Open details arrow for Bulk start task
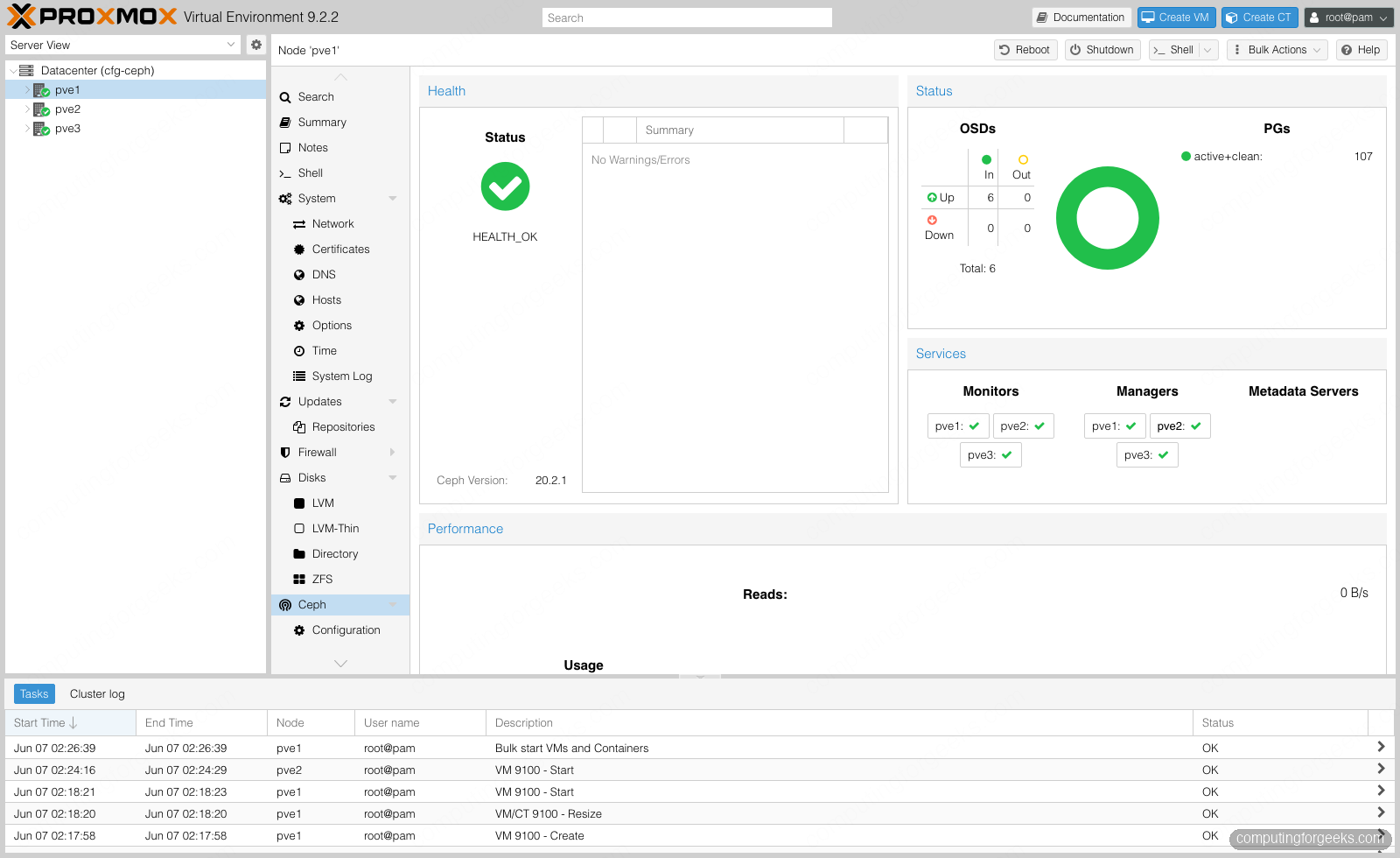 coord(1381,747)
